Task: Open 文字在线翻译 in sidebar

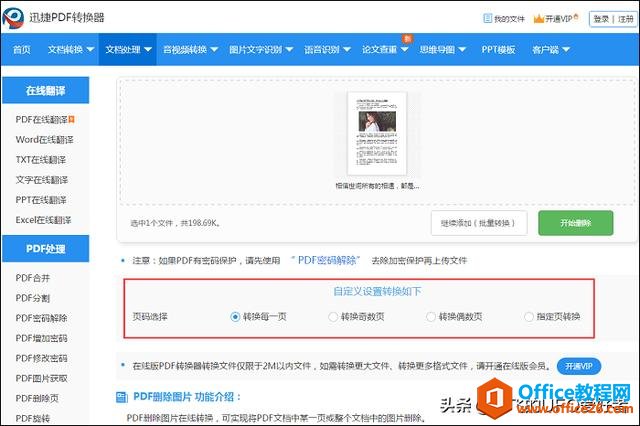Action: (42, 180)
